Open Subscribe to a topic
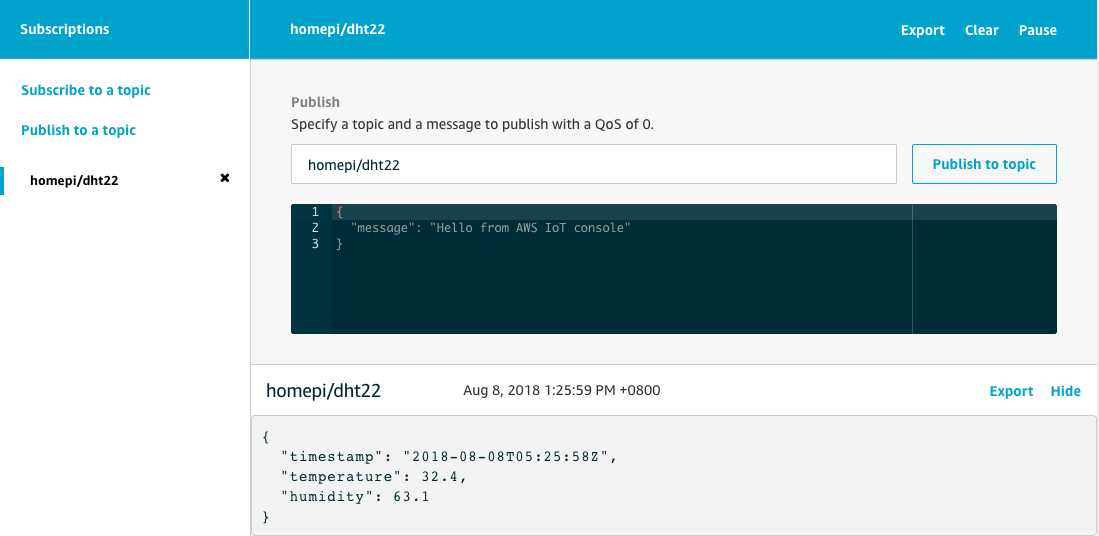1099x536 pixels. click(x=86, y=90)
